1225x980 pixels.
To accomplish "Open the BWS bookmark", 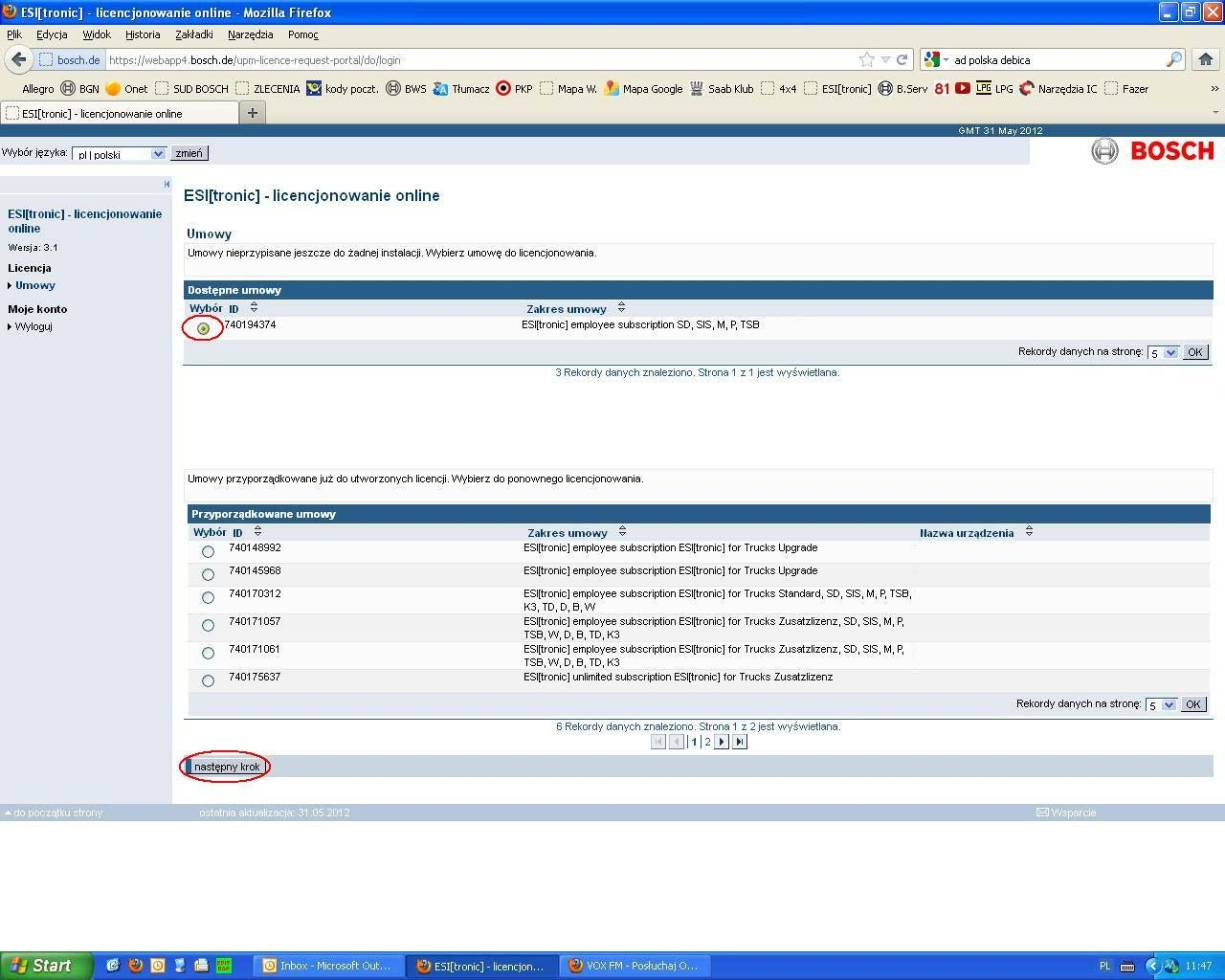I will pyautogui.click(x=406, y=89).
